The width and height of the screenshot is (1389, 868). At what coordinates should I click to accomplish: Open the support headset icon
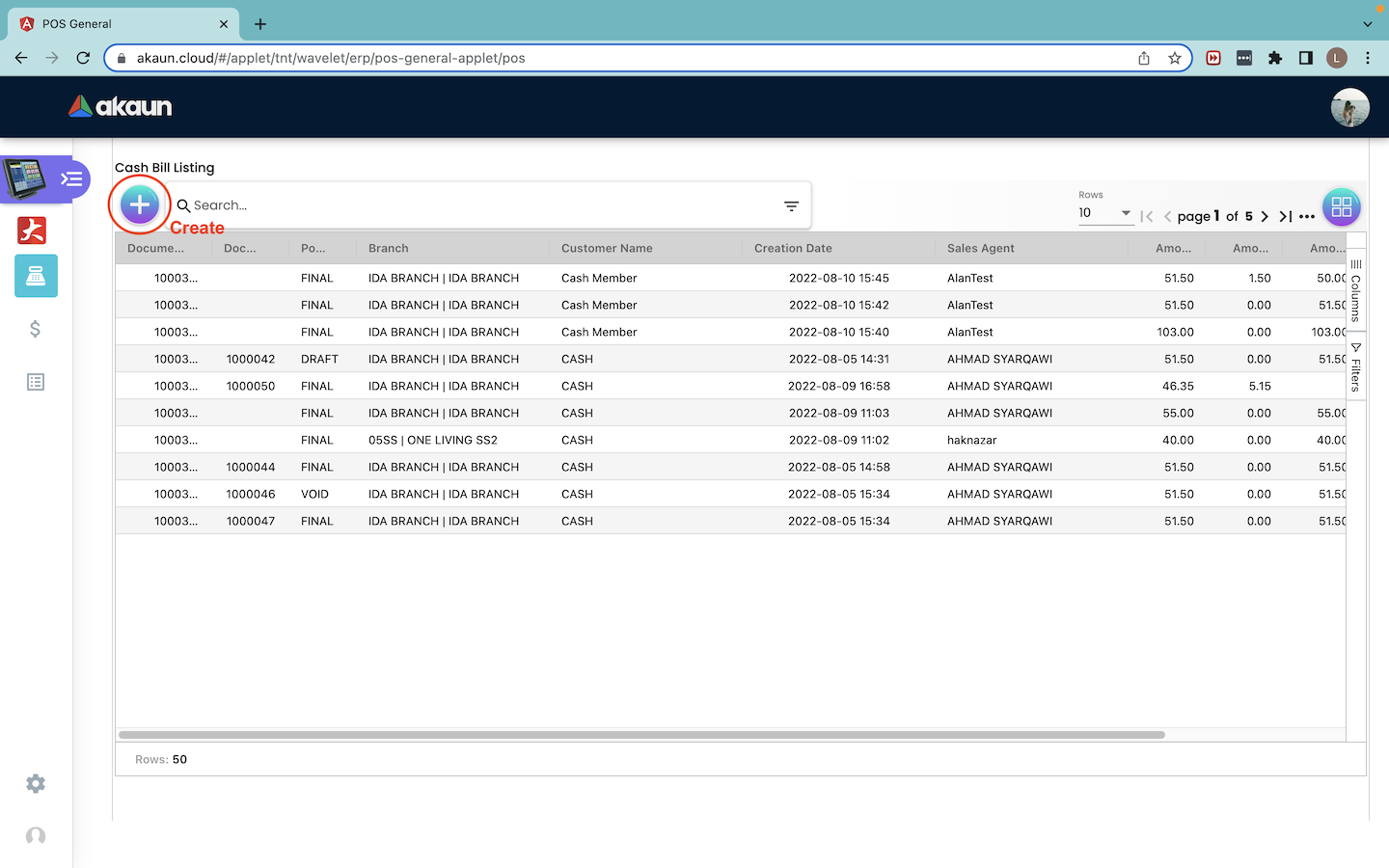click(x=36, y=835)
